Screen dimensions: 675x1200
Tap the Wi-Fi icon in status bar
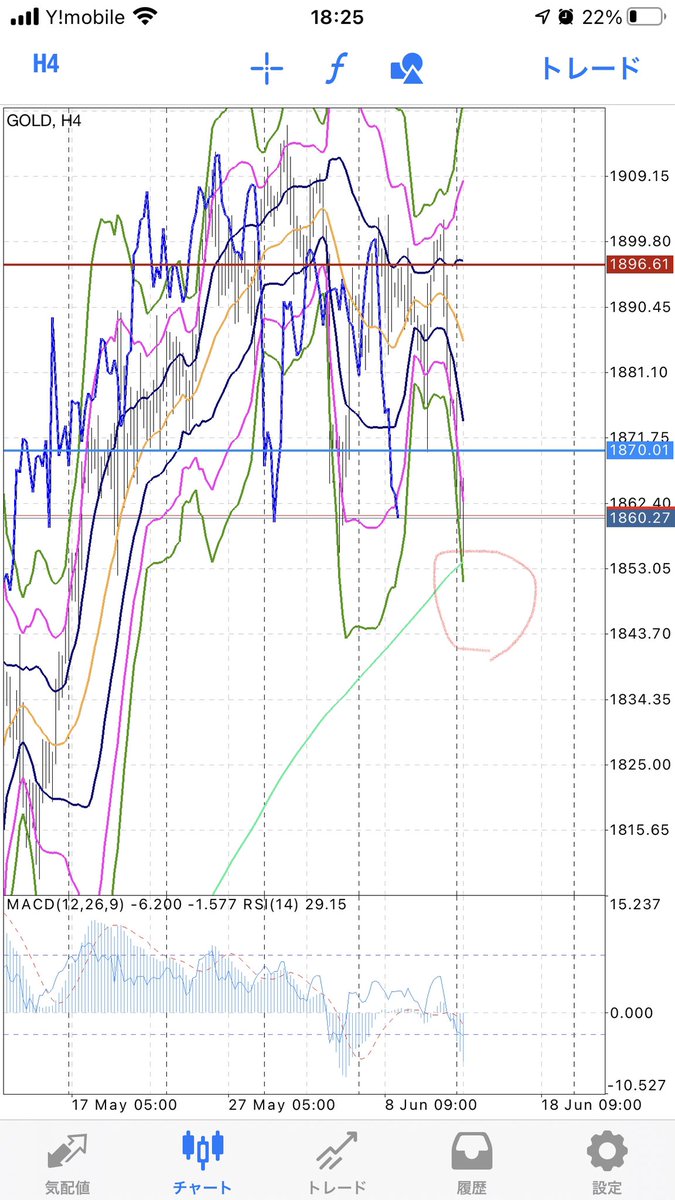point(145,17)
